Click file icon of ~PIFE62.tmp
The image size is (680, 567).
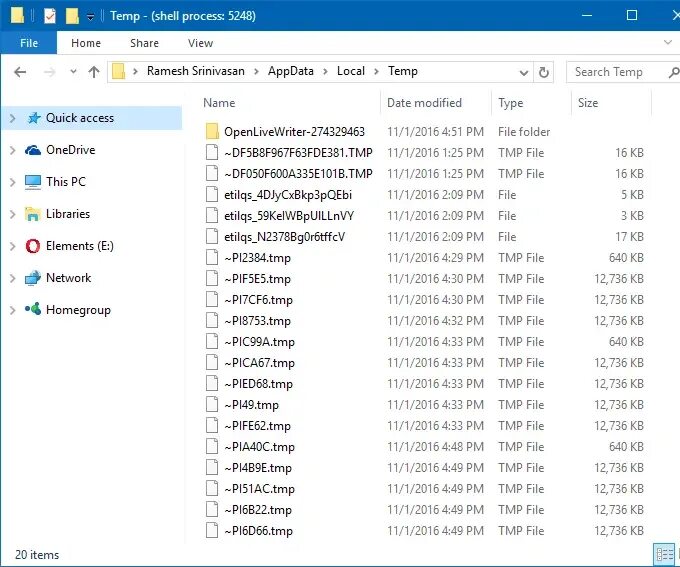coord(212,426)
